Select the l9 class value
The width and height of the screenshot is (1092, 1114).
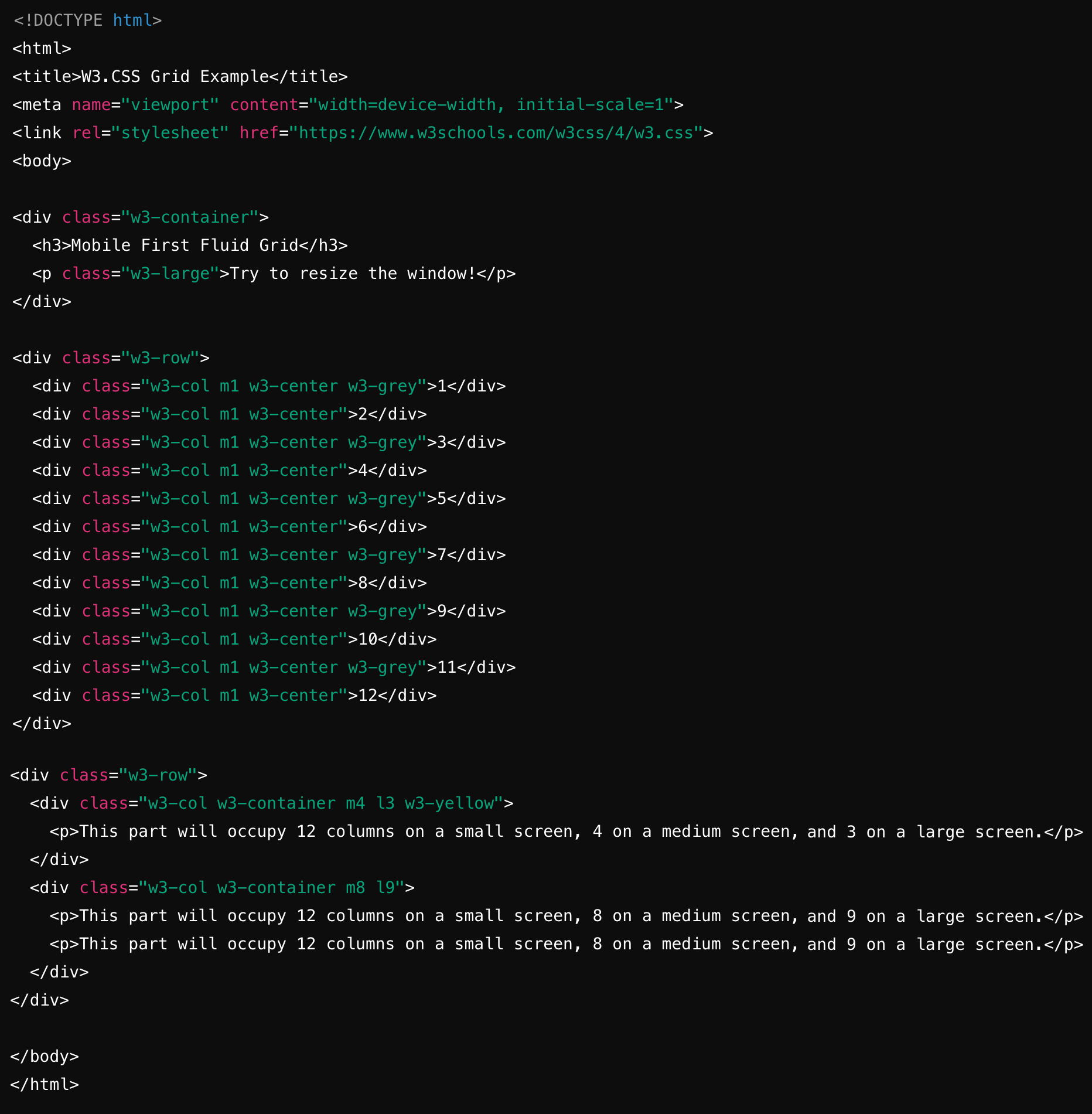386,887
